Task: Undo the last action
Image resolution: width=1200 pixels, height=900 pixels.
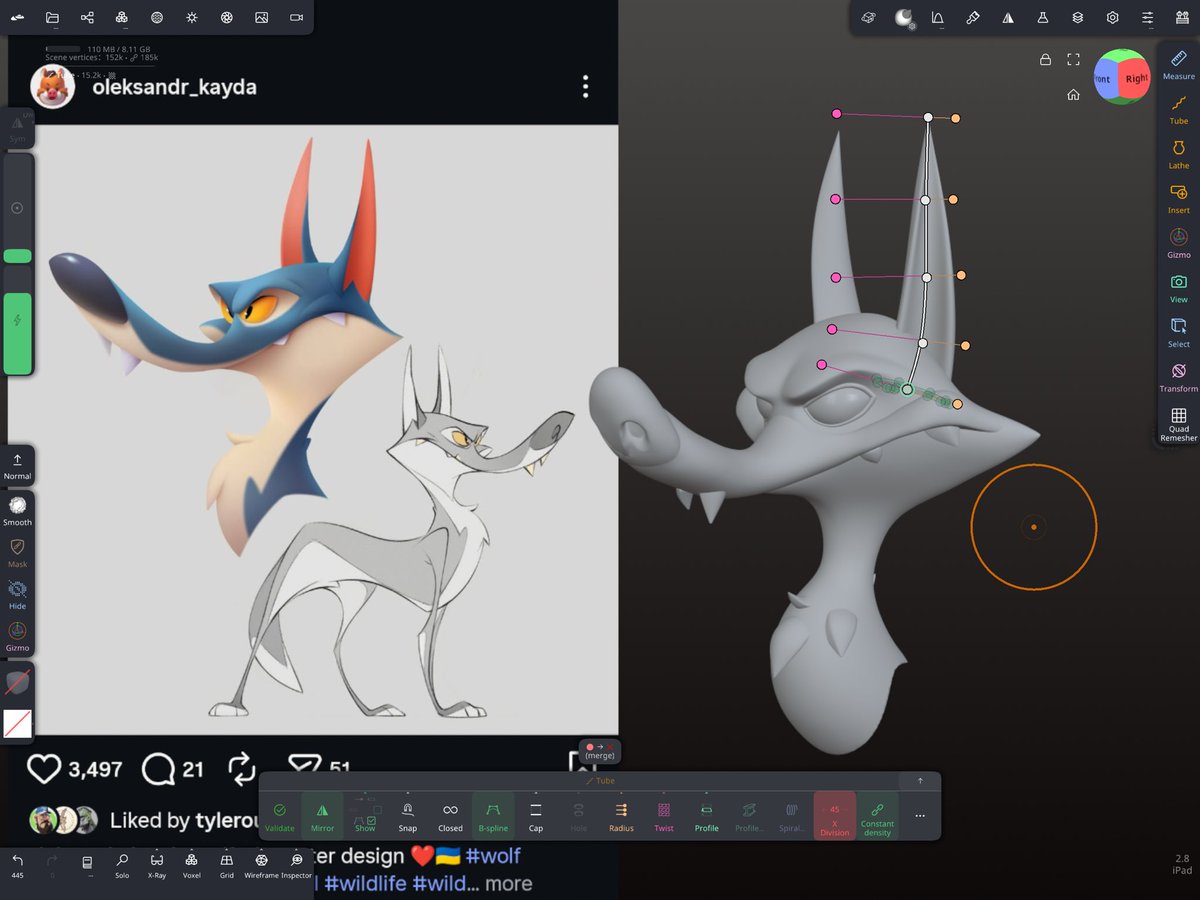Action: point(17,865)
